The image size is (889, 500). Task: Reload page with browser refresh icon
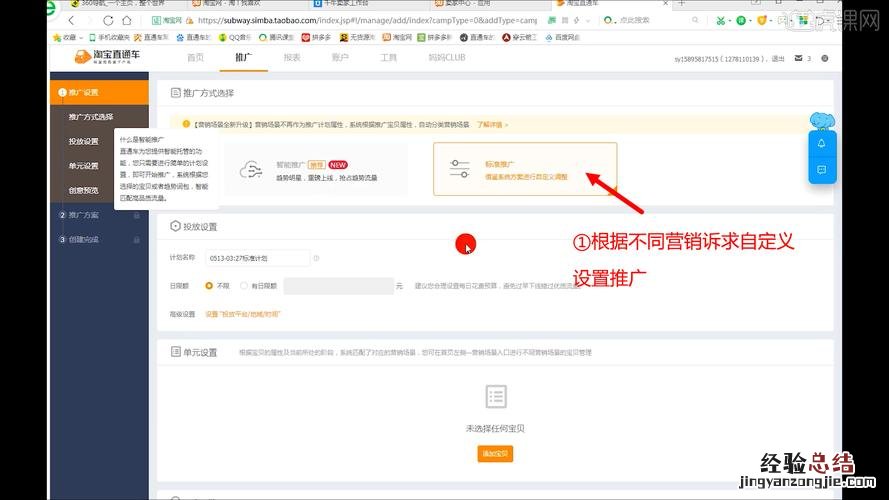click(108, 20)
